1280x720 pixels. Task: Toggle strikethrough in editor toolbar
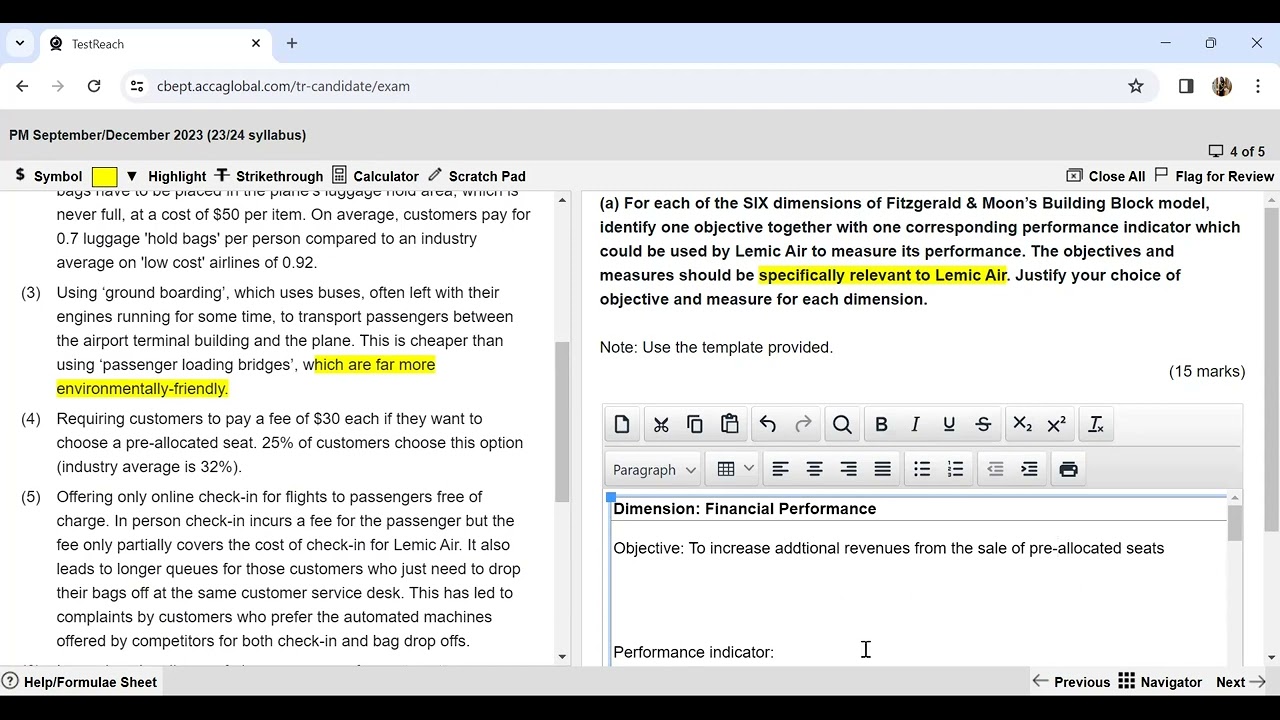pyautogui.click(x=983, y=424)
